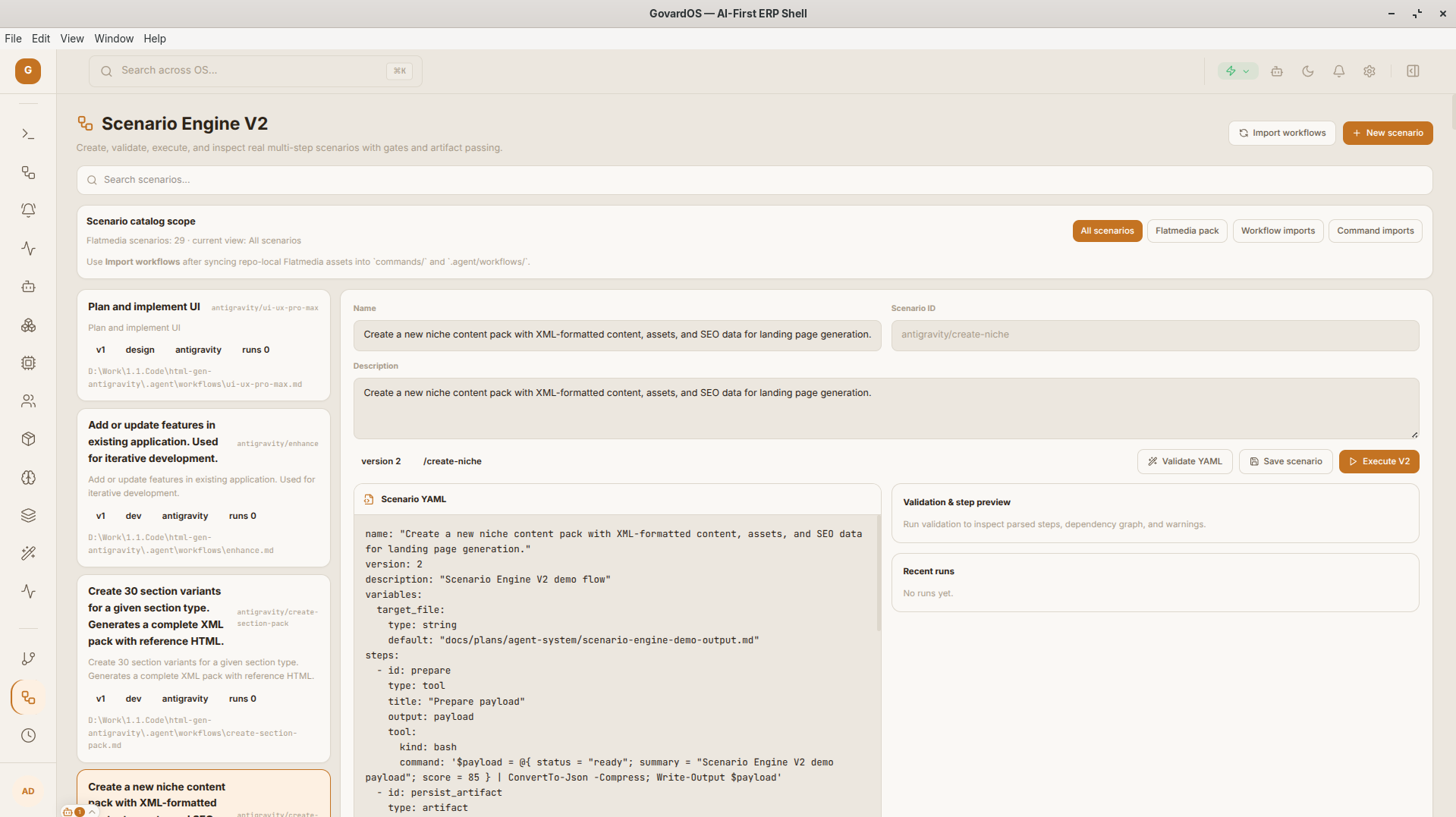Select the Workflow imports filter
This screenshot has height=817, width=1456.
pyautogui.click(x=1278, y=231)
